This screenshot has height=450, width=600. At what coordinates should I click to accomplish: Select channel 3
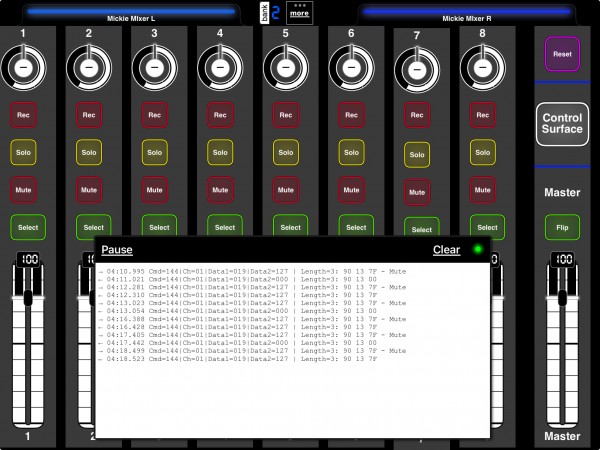coord(159,227)
